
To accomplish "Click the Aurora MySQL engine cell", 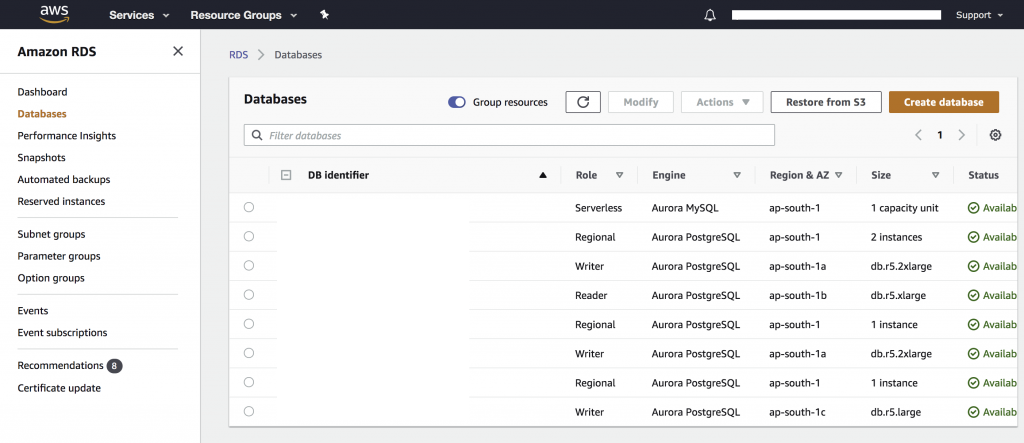I will [684, 208].
